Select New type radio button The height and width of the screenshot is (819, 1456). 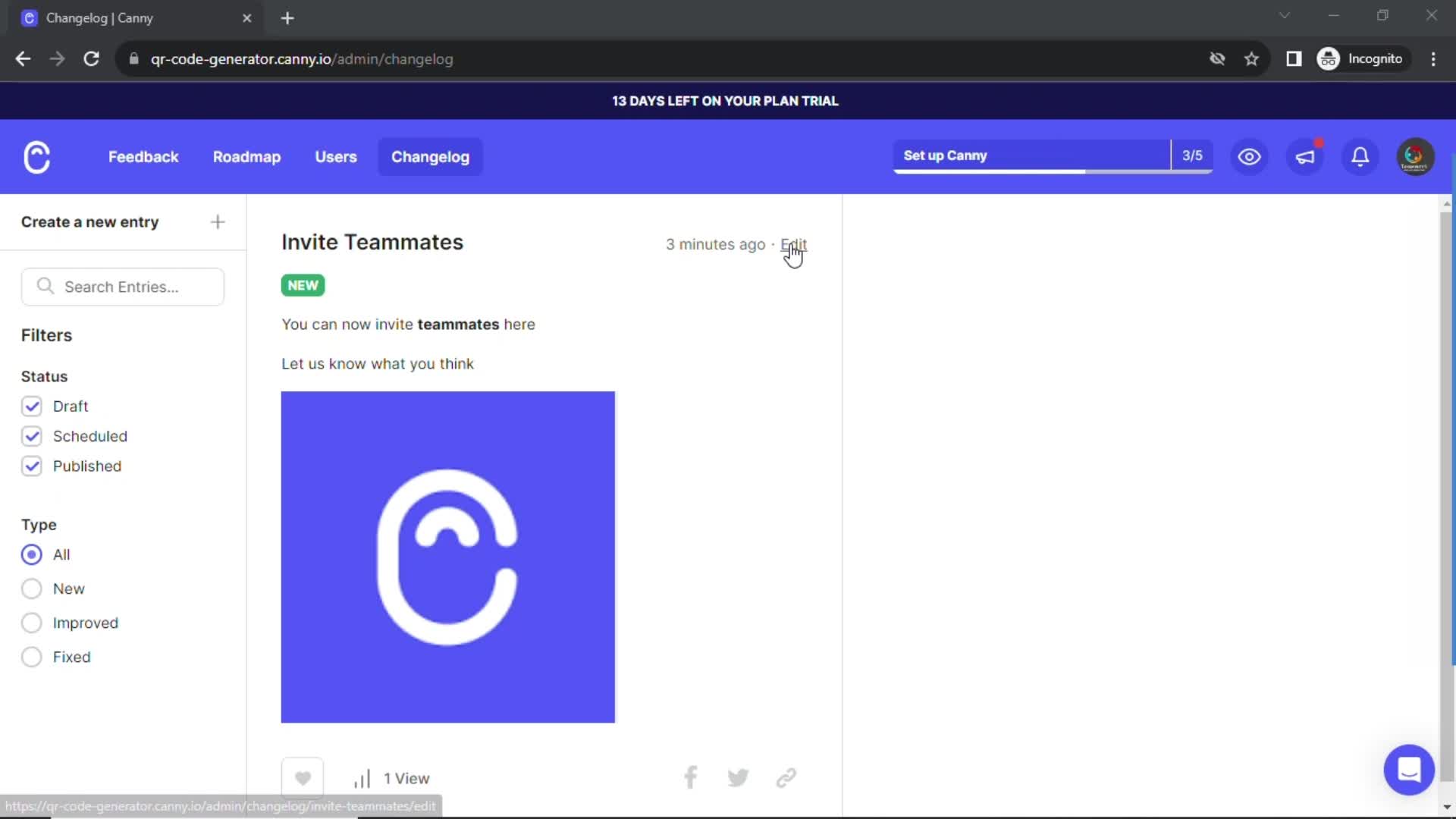31,589
